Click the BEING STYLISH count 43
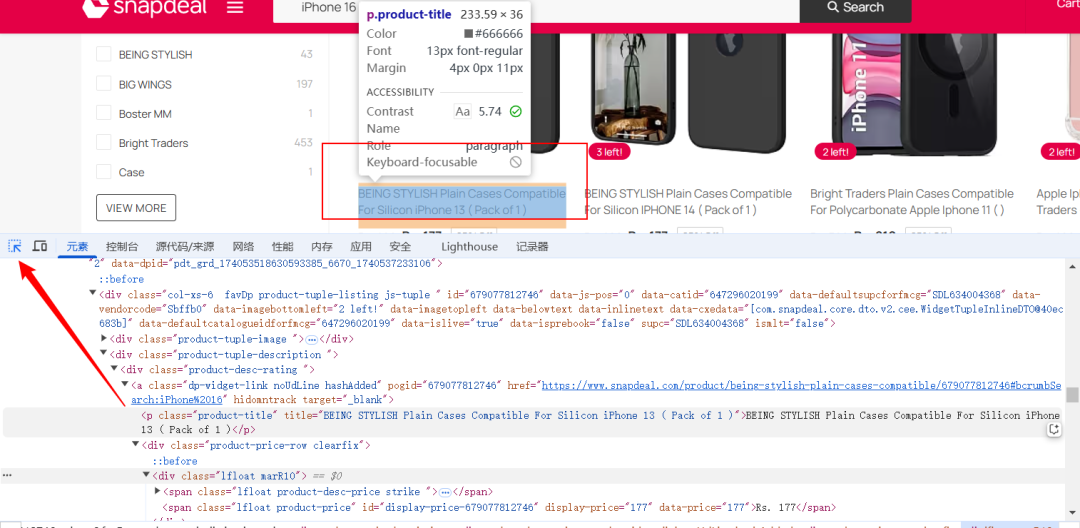This screenshot has height=528, width=1080. pos(307,54)
